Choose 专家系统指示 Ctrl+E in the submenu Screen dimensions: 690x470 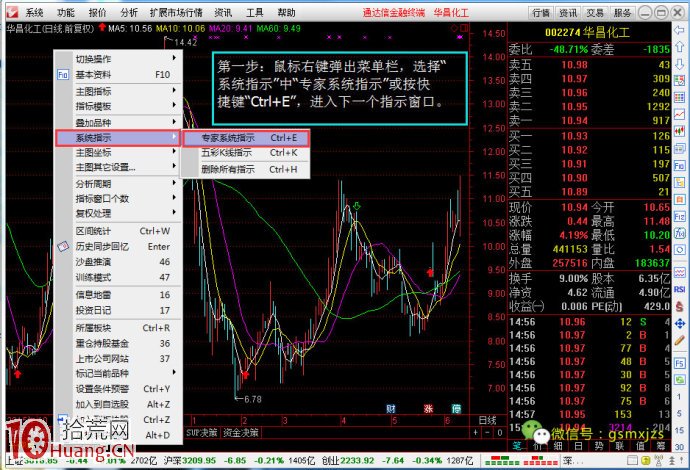tap(246, 138)
